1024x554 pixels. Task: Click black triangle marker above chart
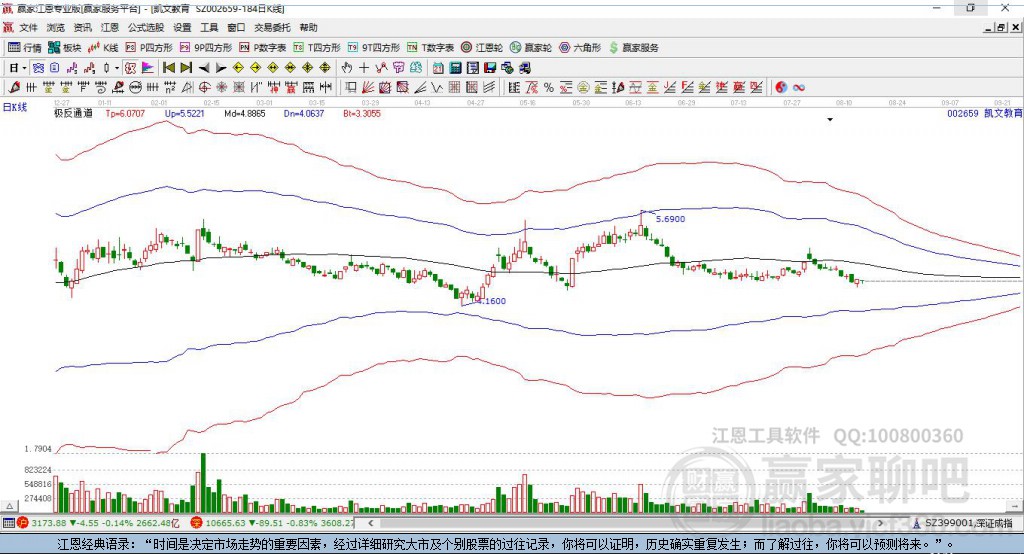[x=830, y=120]
